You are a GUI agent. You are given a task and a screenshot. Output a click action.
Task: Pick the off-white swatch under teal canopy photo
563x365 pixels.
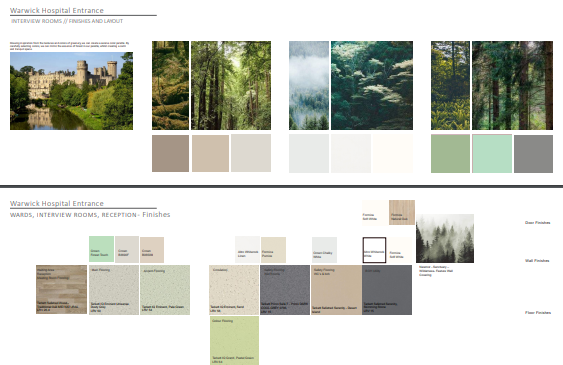(351, 153)
